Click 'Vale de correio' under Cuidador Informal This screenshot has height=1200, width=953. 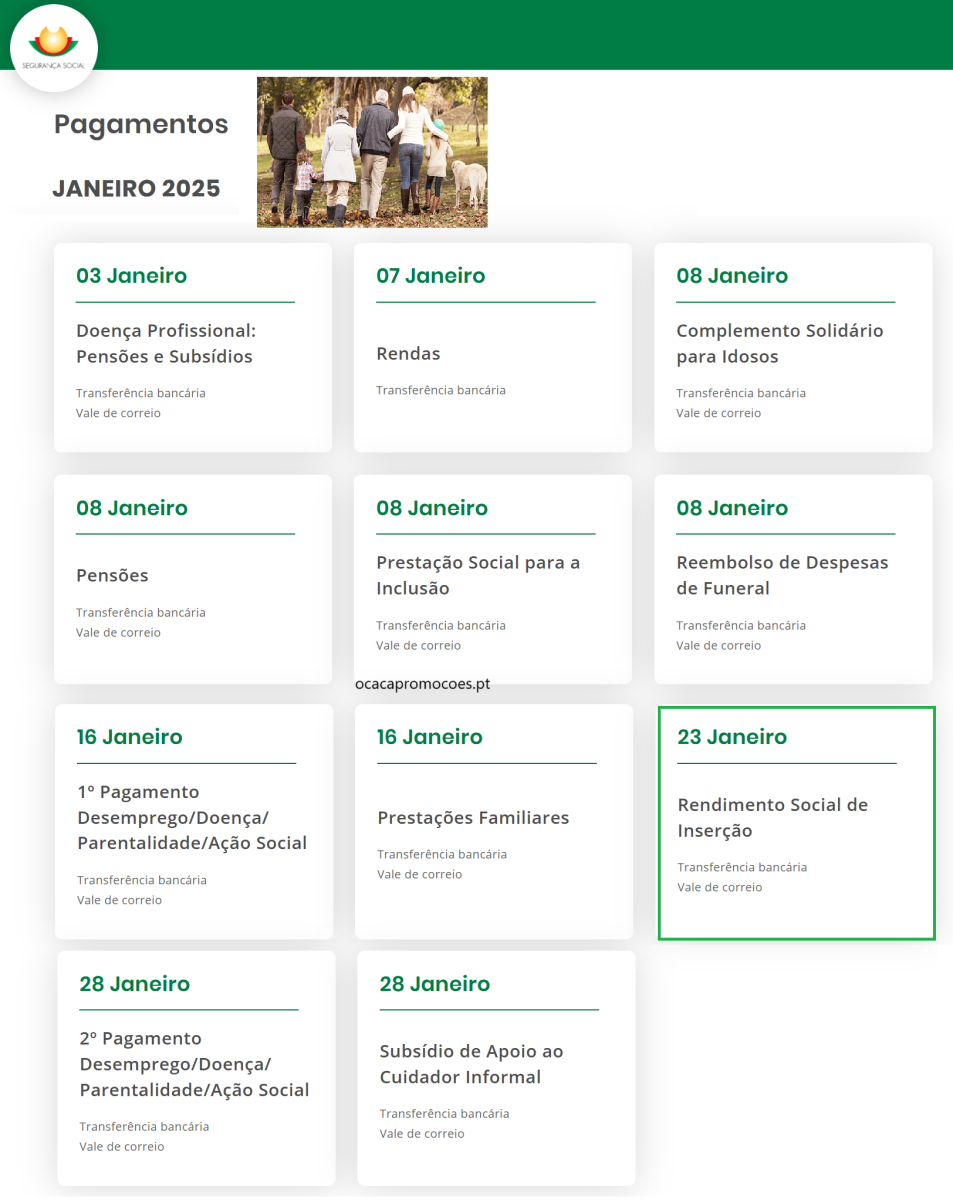pos(421,1133)
